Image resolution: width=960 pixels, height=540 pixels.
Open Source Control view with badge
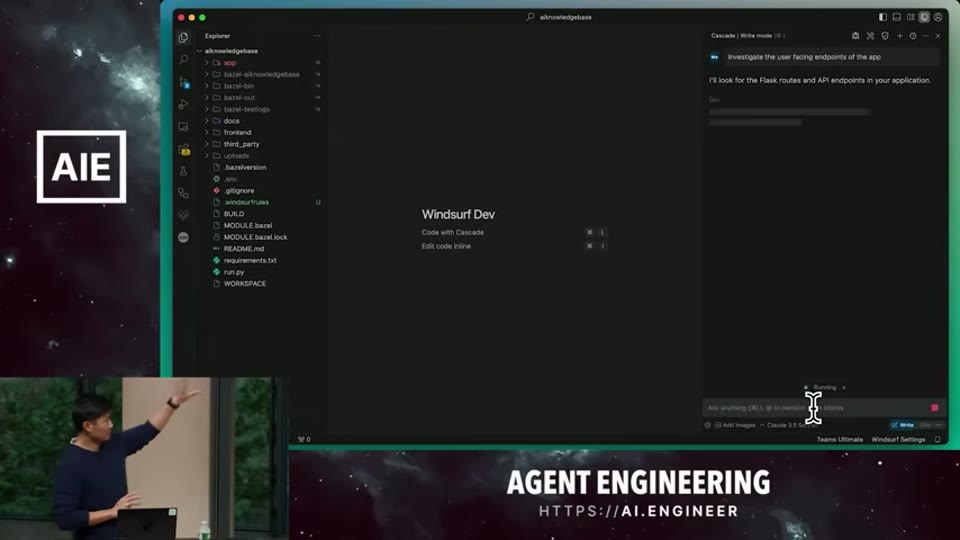184,82
